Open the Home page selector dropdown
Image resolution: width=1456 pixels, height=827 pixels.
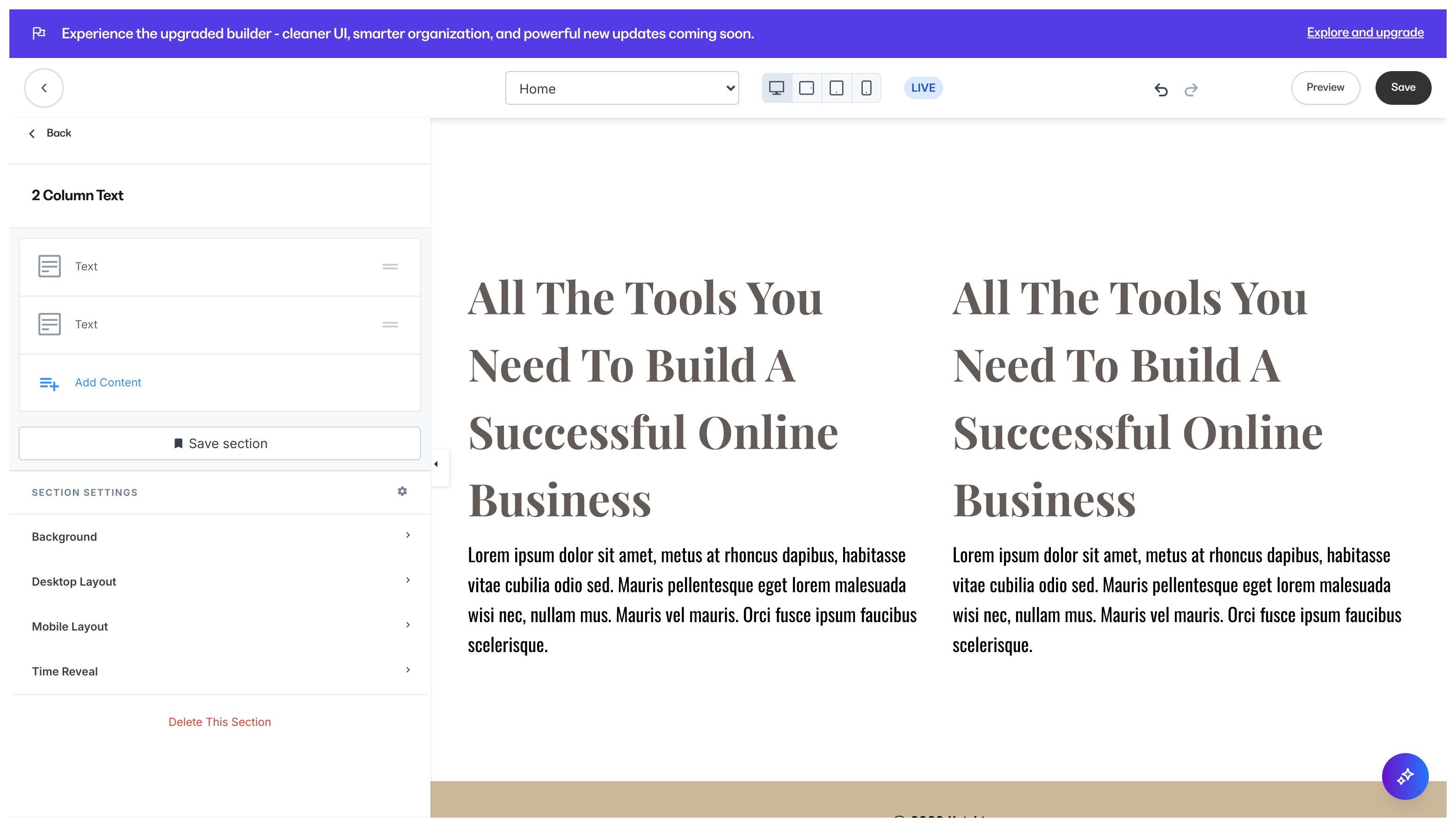click(x=621, y=88)
